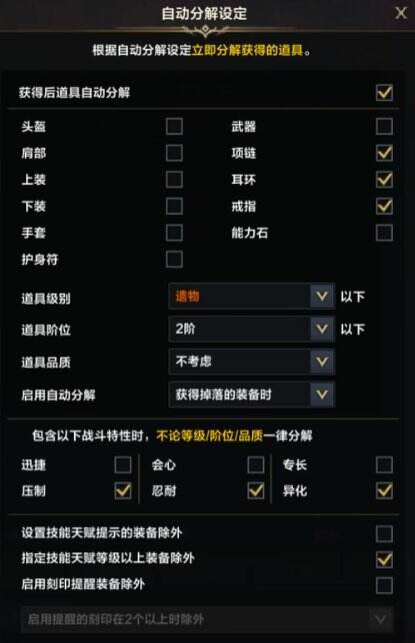This screenshot has height=643, width=415.
Task: Uncheck the 耳环 checkbox
Action: click(384, 180)
